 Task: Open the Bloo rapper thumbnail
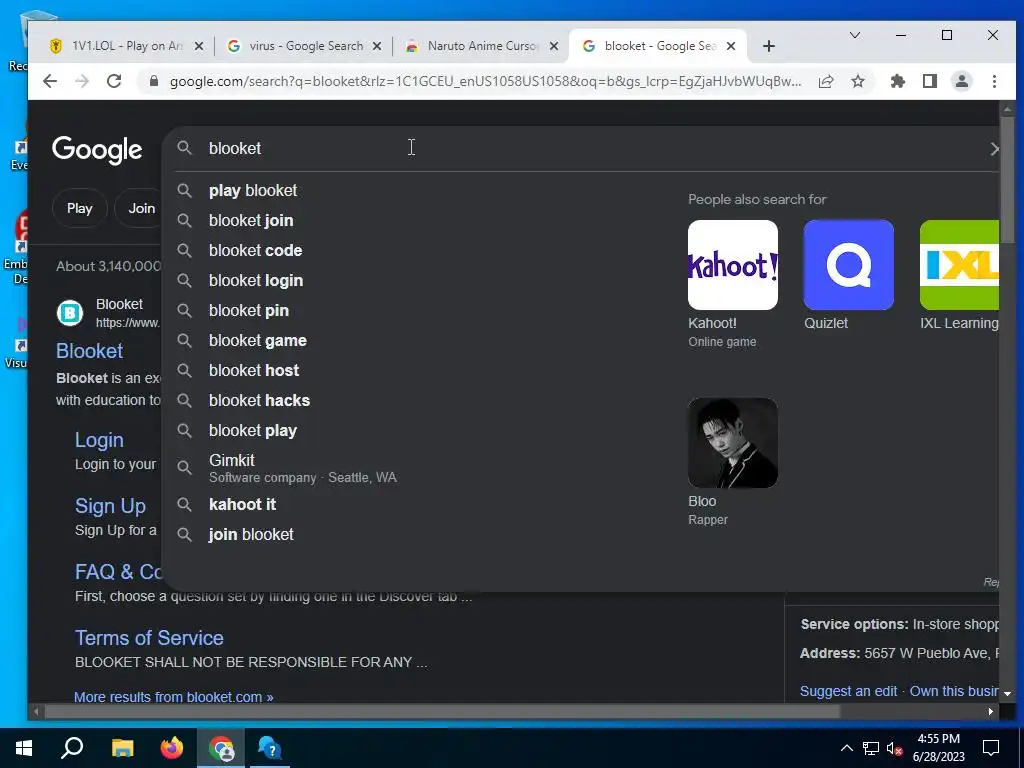(x=733, y=443)
